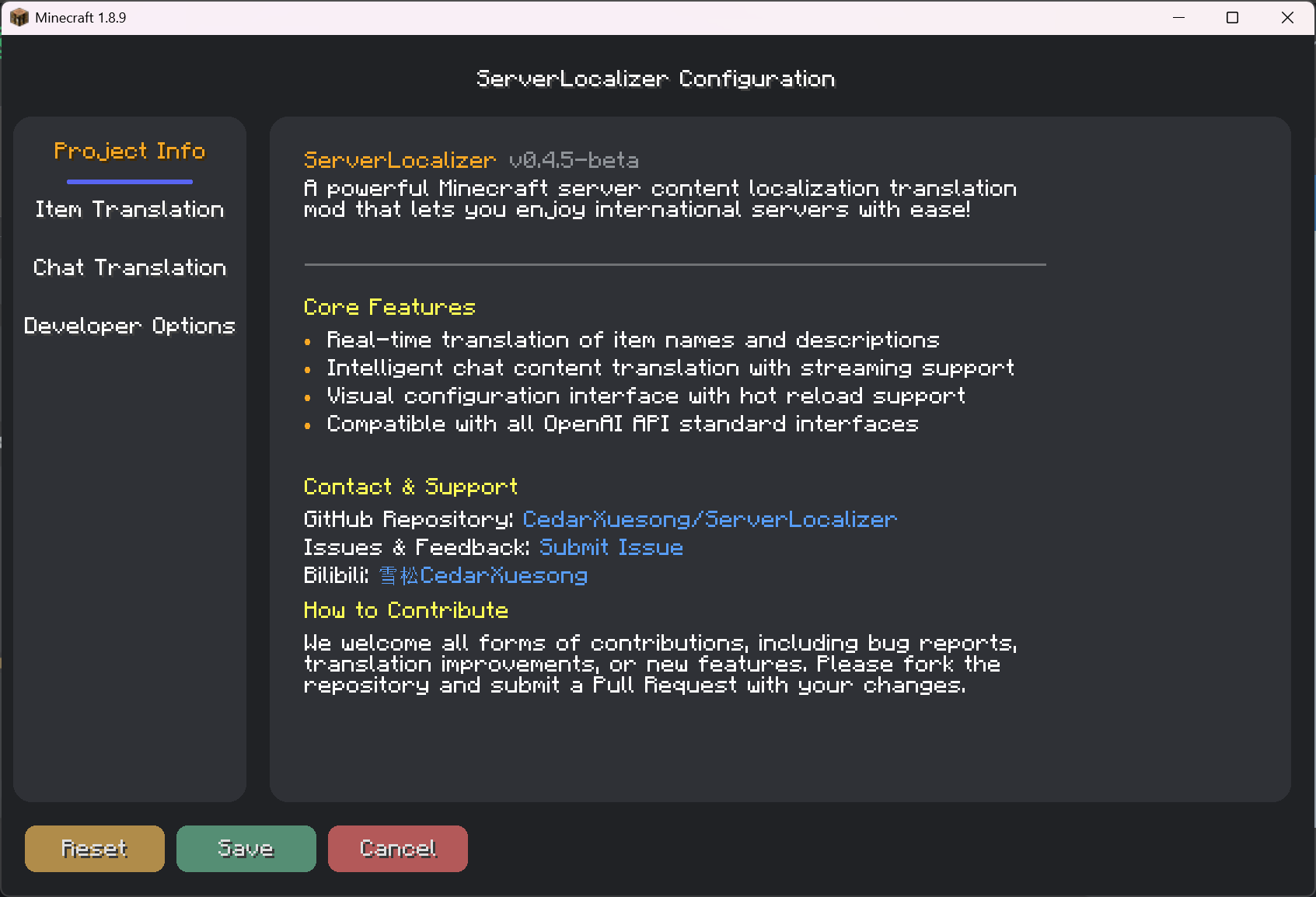1316x897 pixels.
Task: Click the ServerLocalizer Configuration page title
Action: click(x=656, y=79)
